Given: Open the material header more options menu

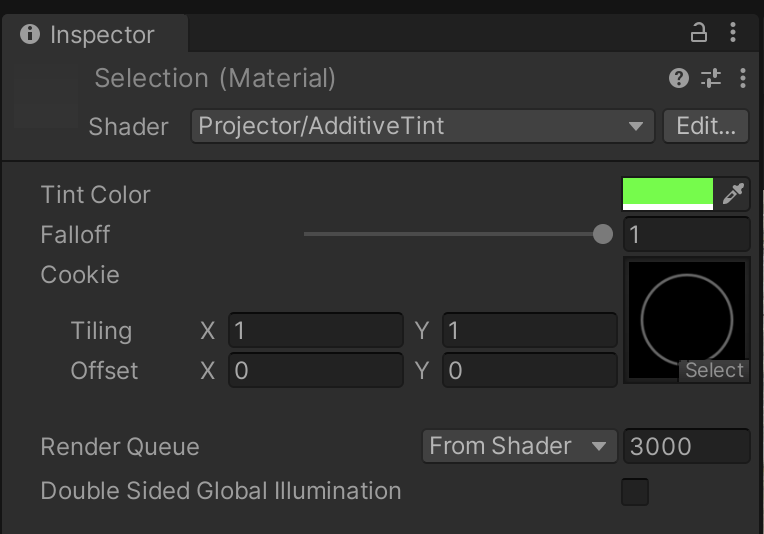Looking at the screenshot, I should [742, 78].
